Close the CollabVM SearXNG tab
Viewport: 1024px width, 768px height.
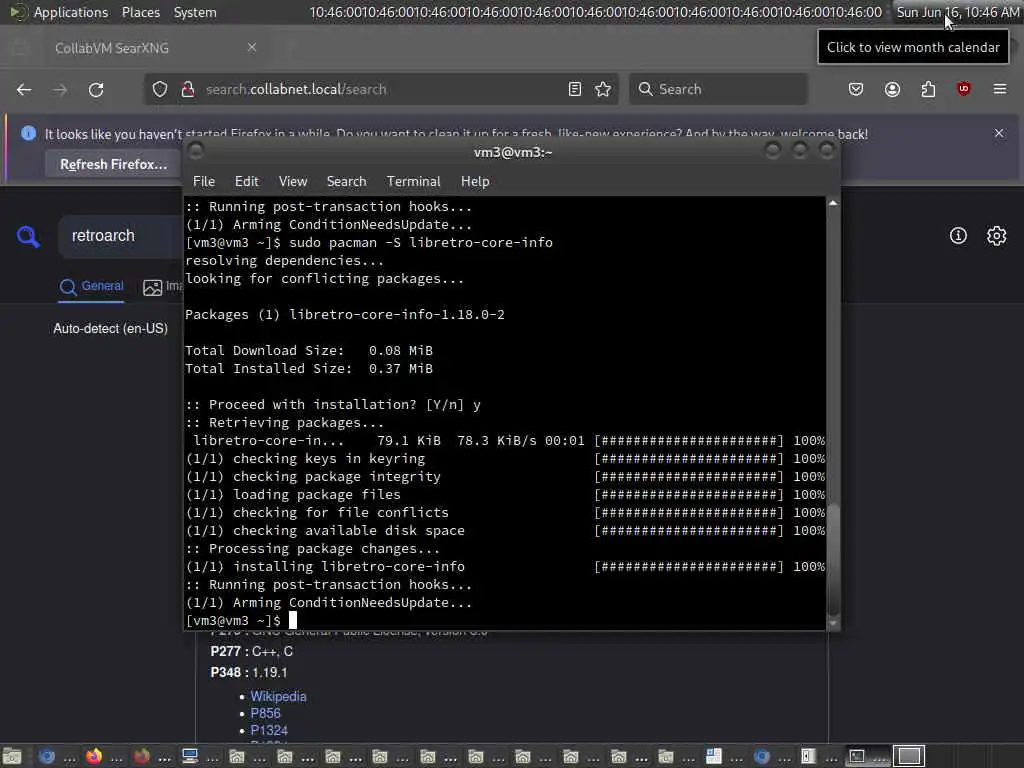point(252,47)
